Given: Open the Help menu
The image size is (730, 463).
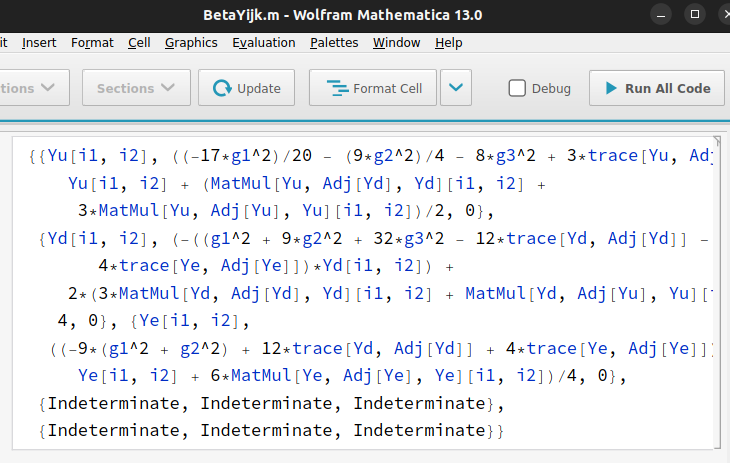Looking at the screenshot, I should [x=448, y=43].
